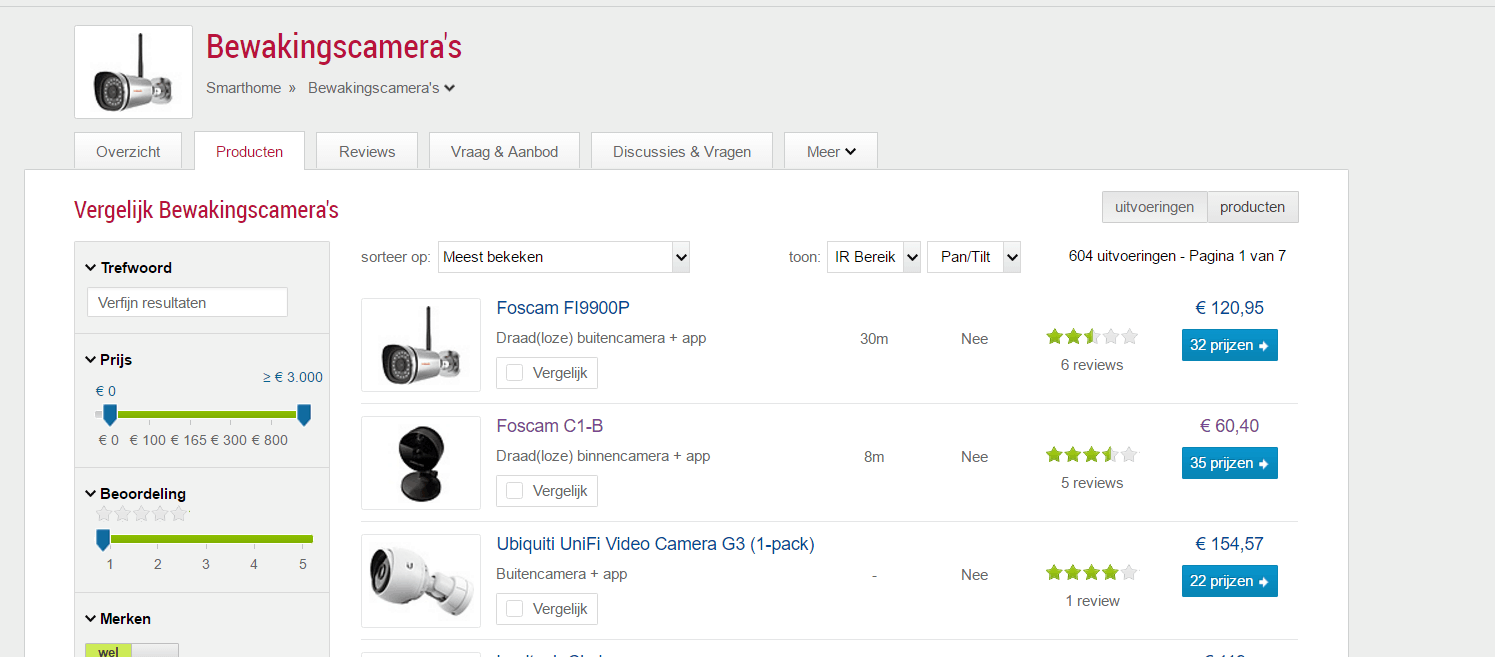
Task: Open the Bewakingscamera's breadcrumb dropdown
Action: point(381,88)
